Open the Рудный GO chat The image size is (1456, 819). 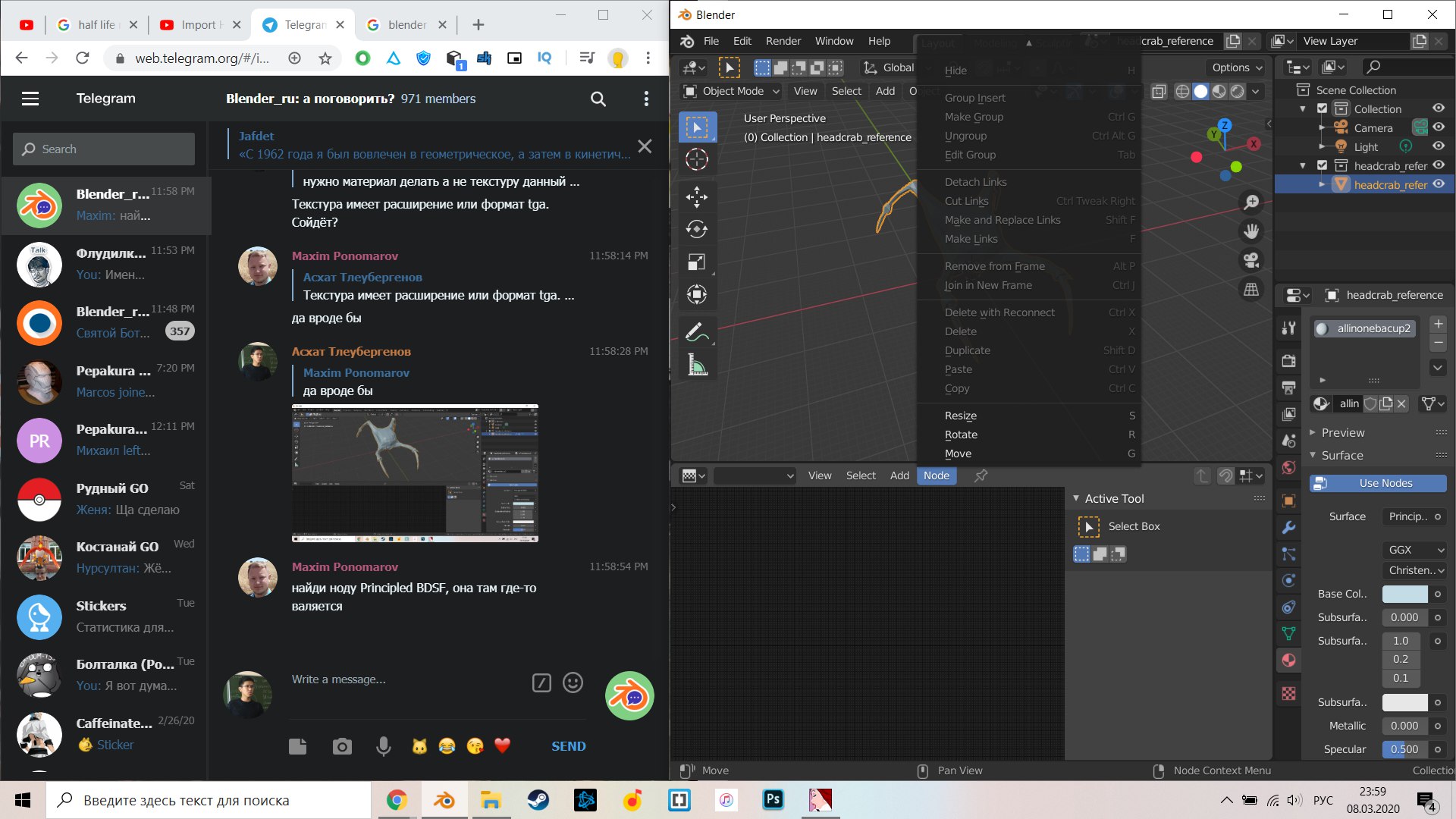tap(105, 498)
